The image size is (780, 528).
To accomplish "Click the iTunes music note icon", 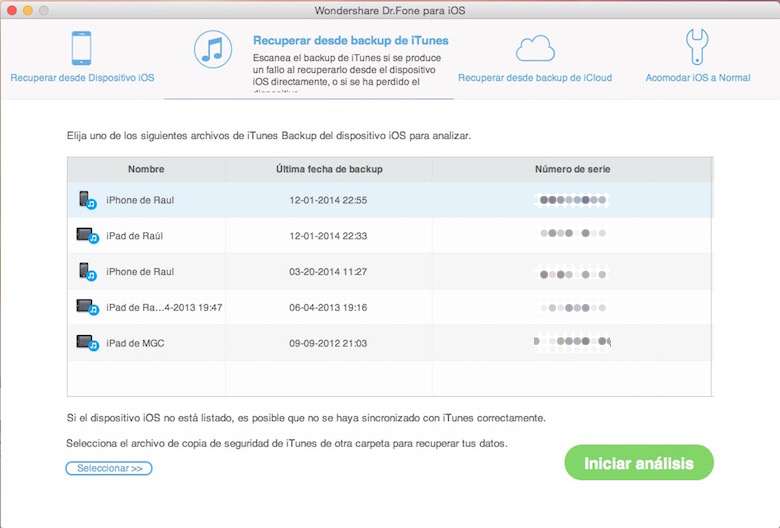I will click(213, 49).
